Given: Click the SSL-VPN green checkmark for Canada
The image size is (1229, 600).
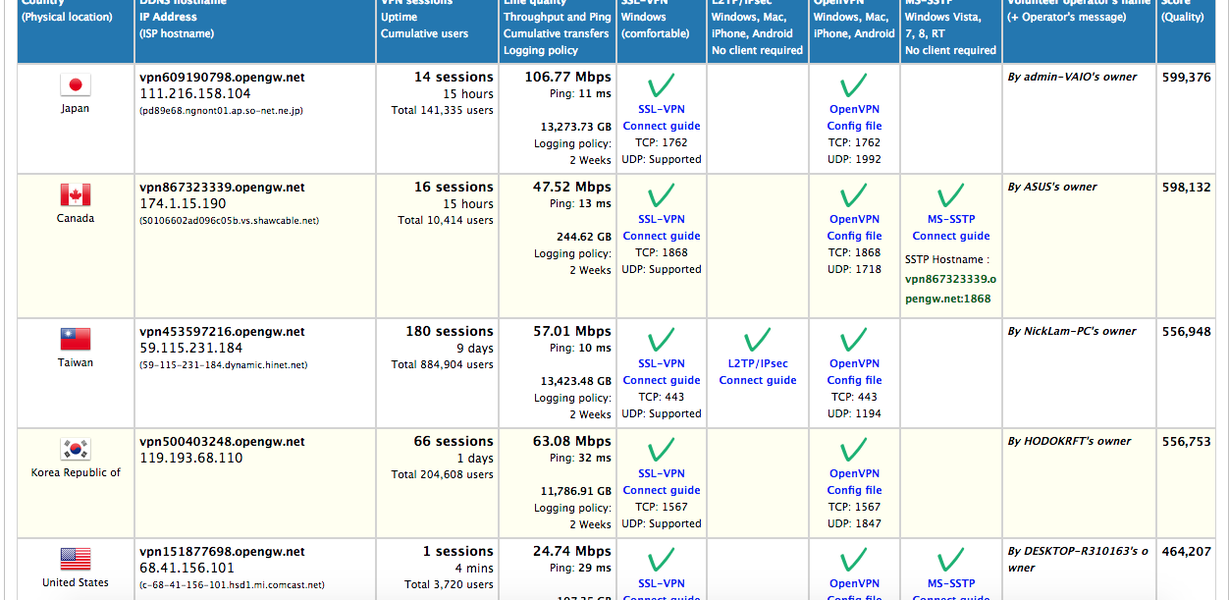Looking at the screenshot, I should tap(661, 195).
